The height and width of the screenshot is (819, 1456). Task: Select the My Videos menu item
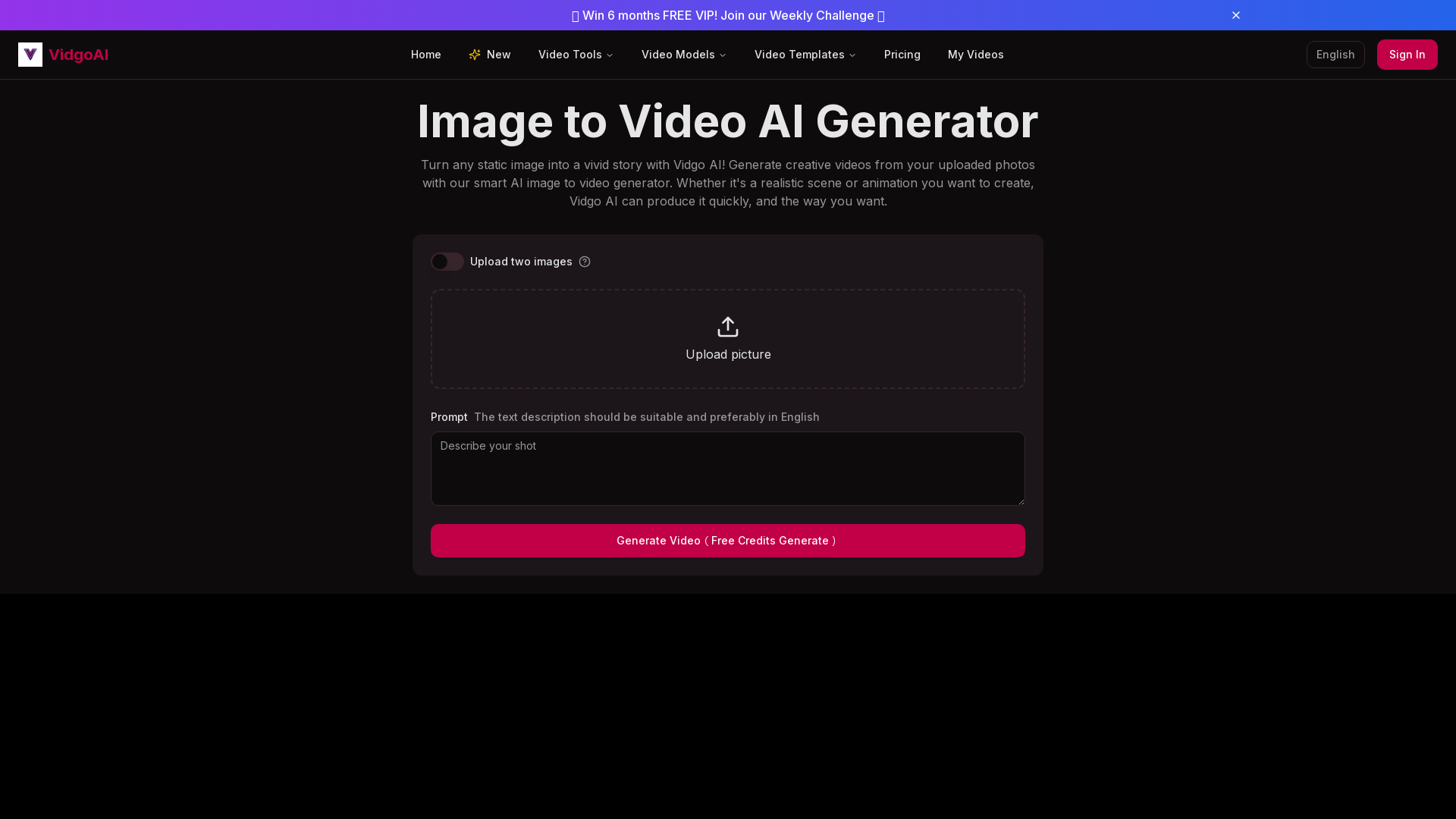pyautogui.click(x=975, y=54)
